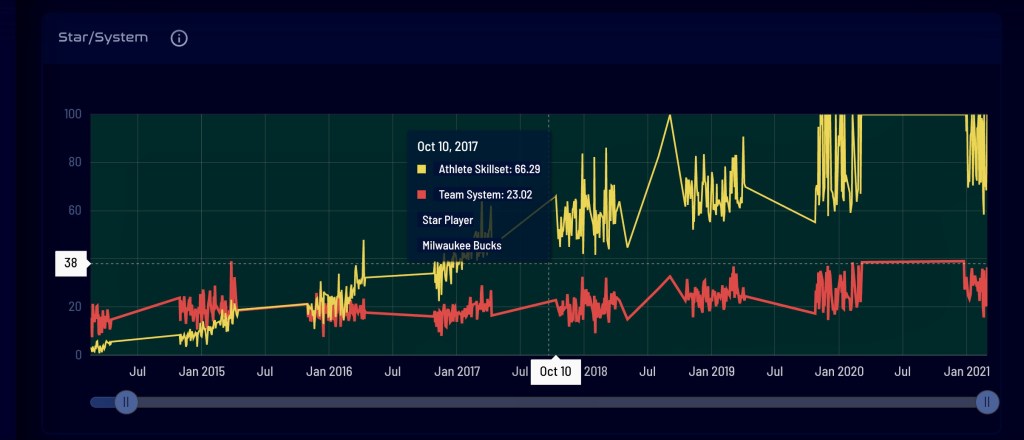Click the left range slider handle
The image size is (1024, 440).
coord(126,402)
